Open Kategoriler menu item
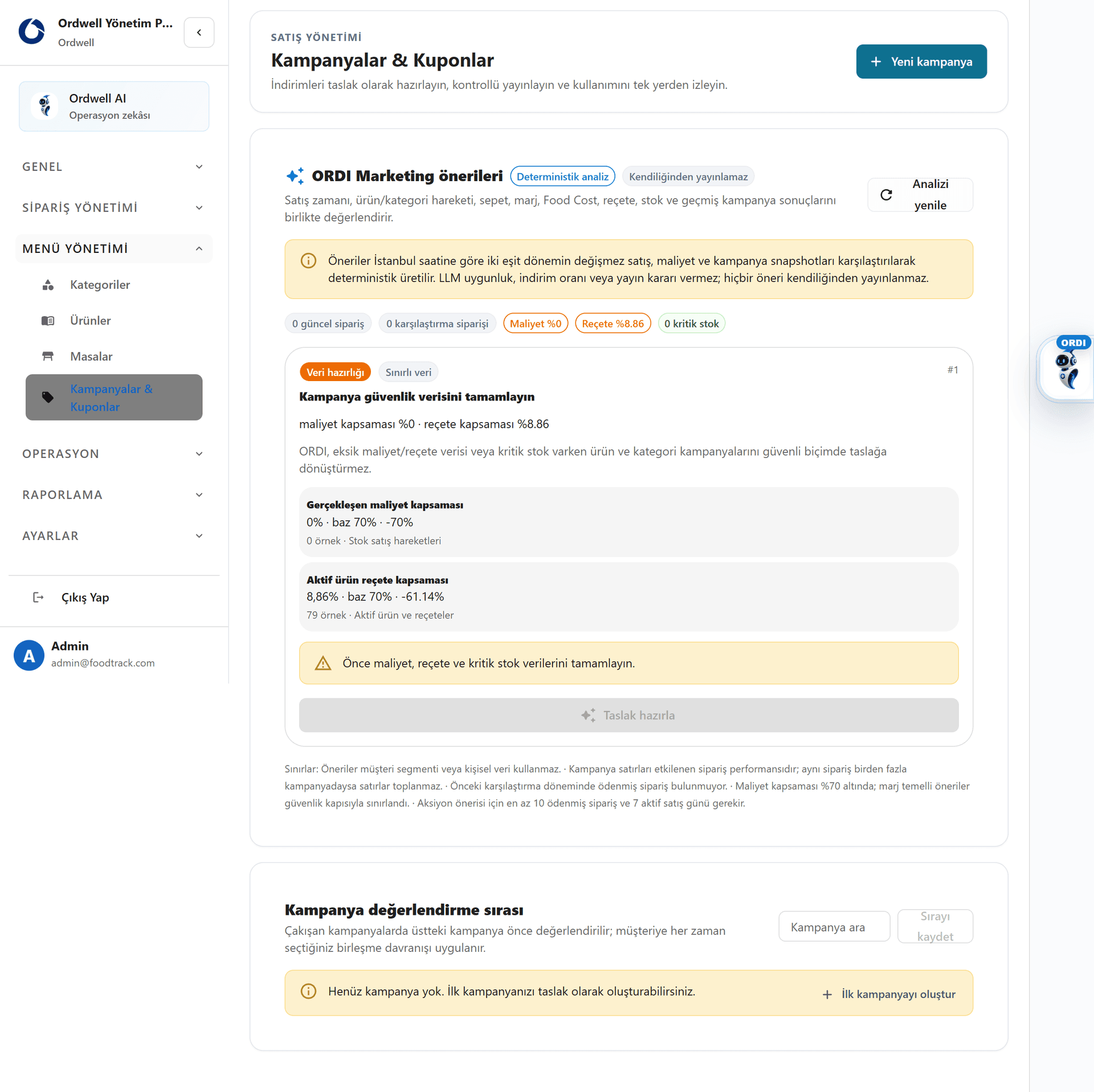The image size is (1094, 1092). (x=114, y=285)
